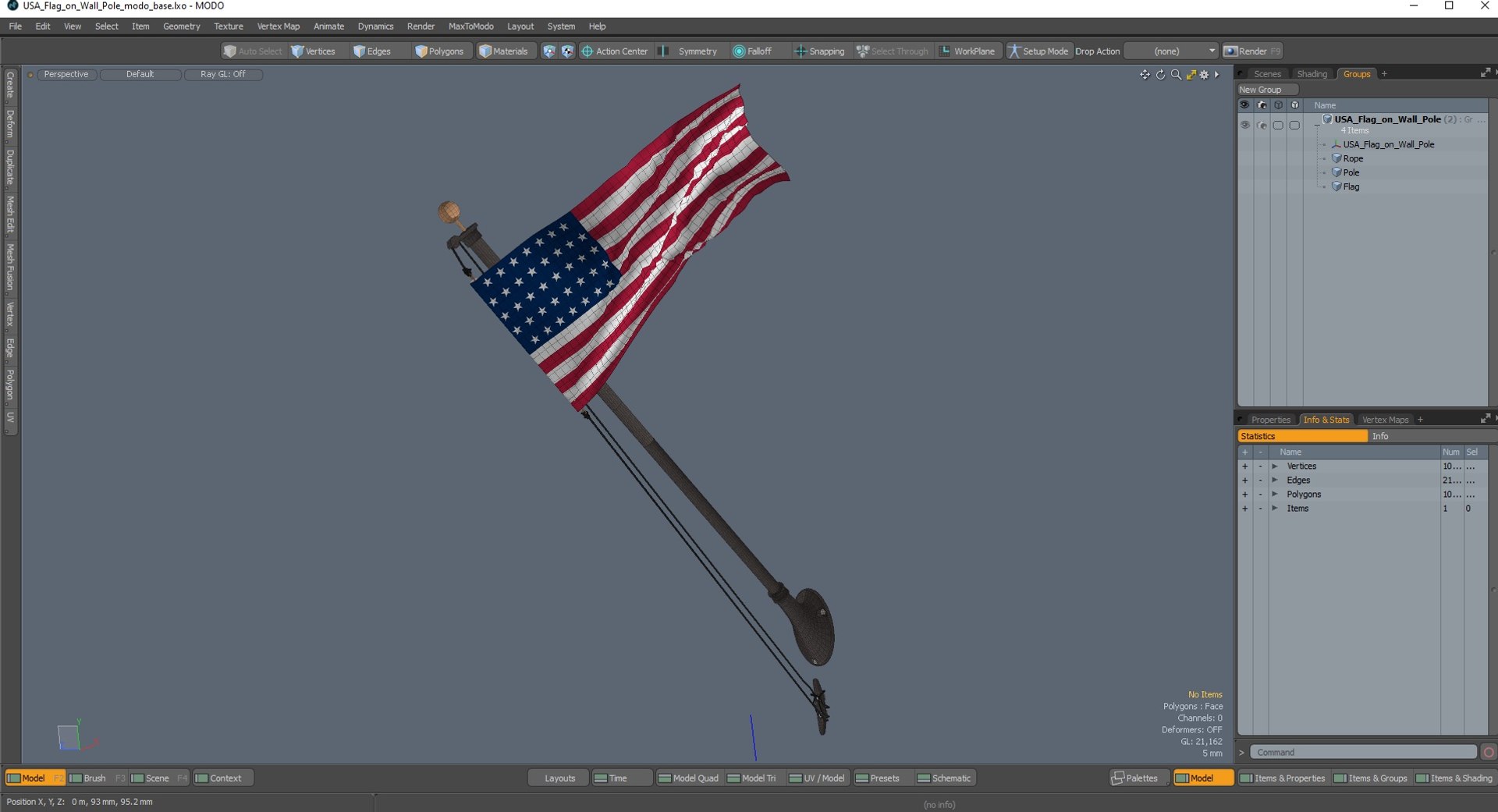The height and width of the screenshot is (812, 1498).
Task: Click the viewport rotate icon
Action: point(1160,75)
